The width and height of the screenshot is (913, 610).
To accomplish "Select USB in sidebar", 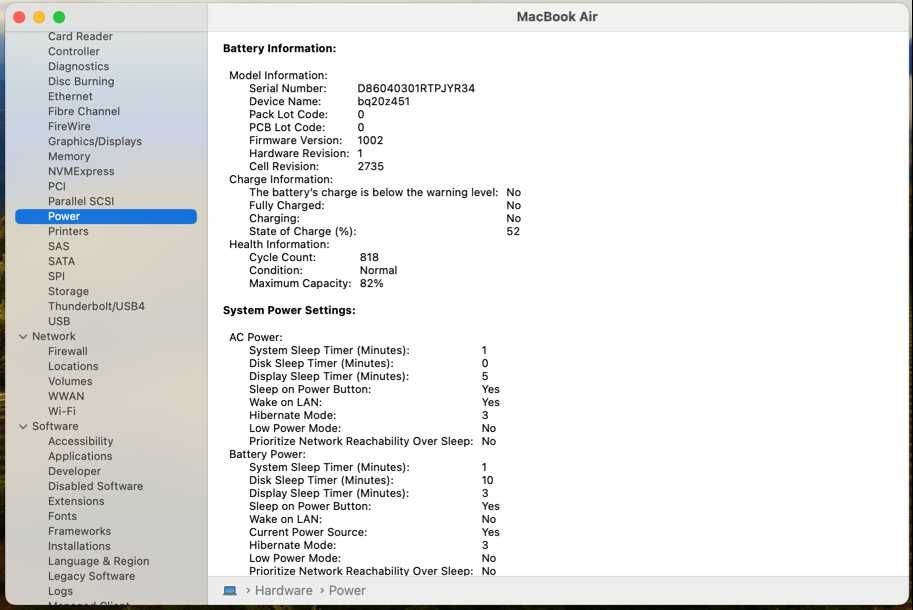I will pos(59,321).
